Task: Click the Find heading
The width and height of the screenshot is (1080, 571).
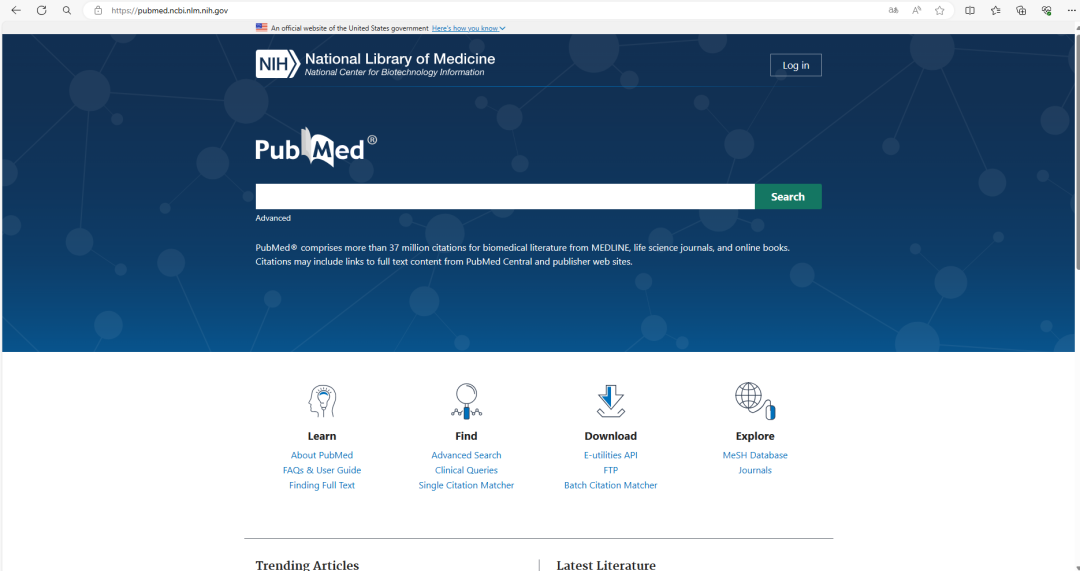Action: (466, 436)
